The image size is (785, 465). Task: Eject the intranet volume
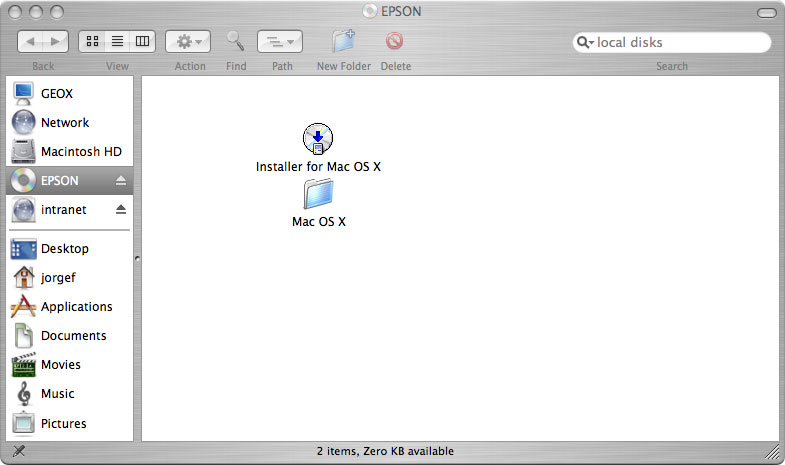121,209
